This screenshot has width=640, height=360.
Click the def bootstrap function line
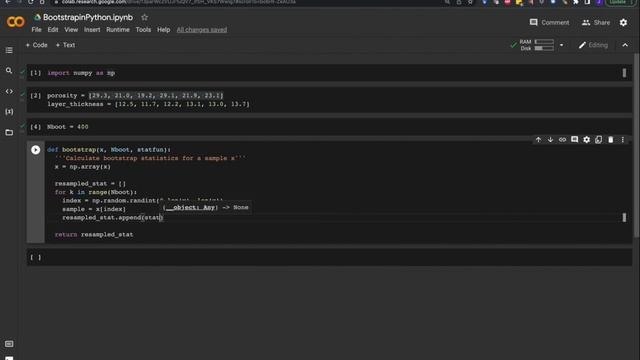pyautogui.click(x=109, y=150)
